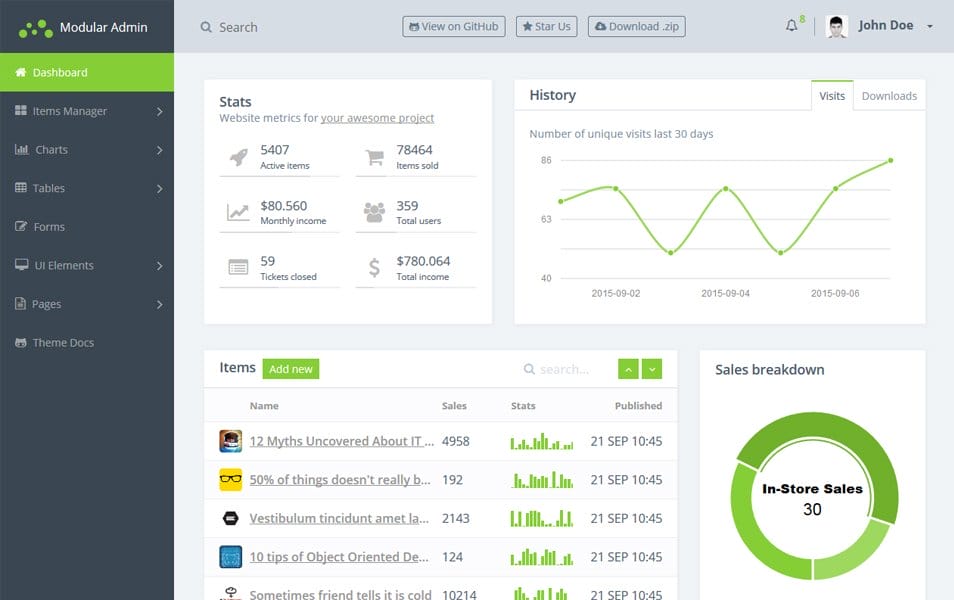Expand the Charts submenu chevron
Screen dimensions: 954x600
(158, 150)
